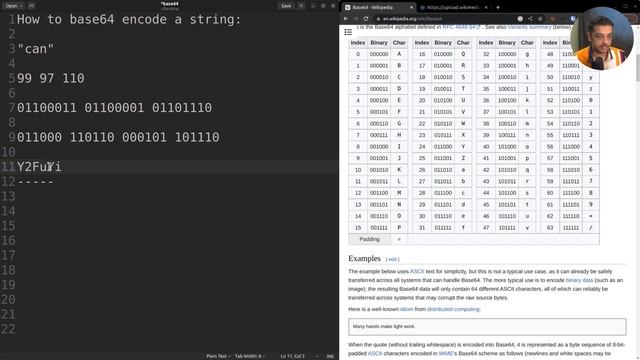Click Char cell 'u' in index 46 row
This screenshot has height=360, width=640.
point(527,216)
